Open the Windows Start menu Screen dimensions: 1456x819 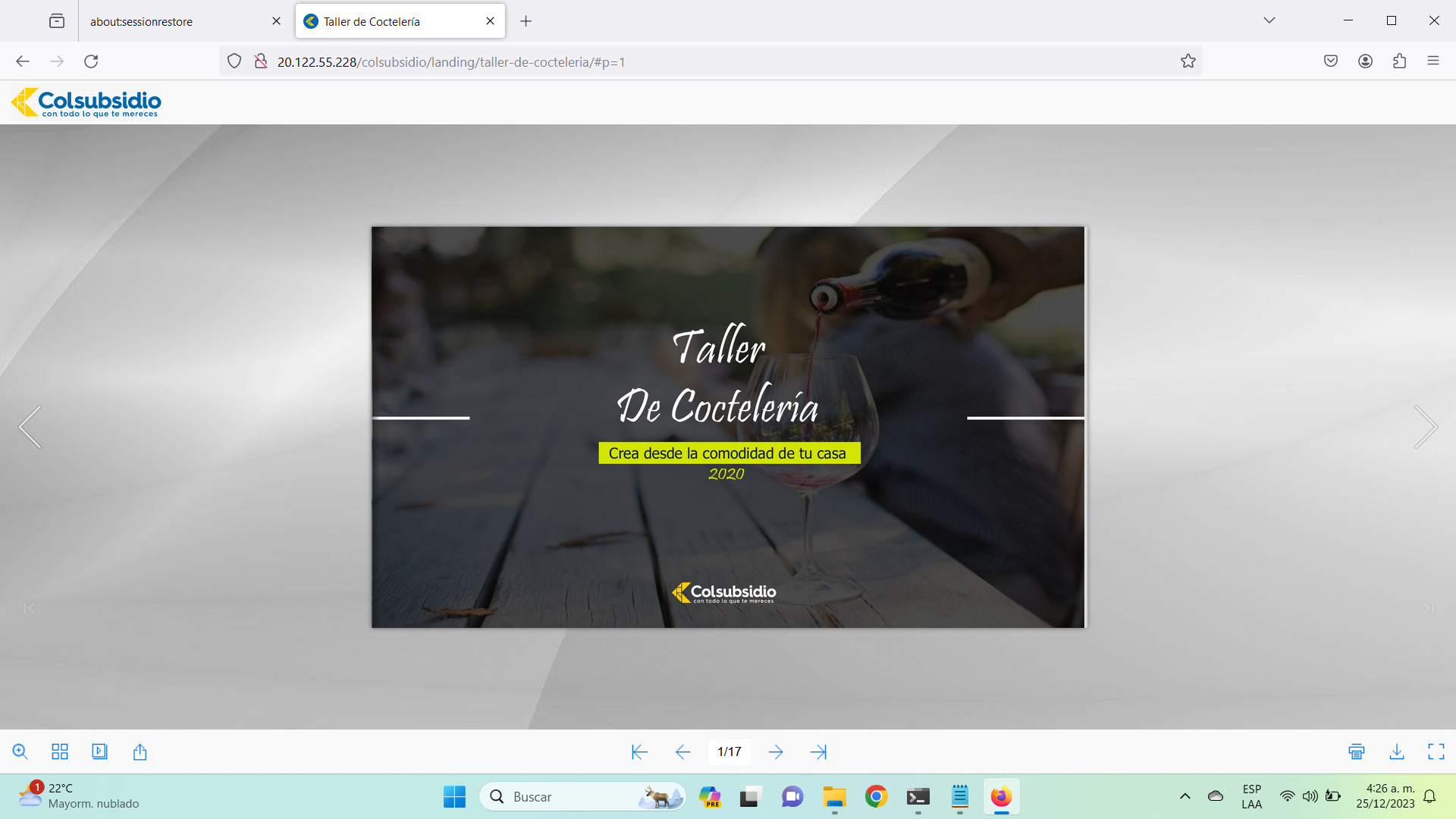pos(454,796)
